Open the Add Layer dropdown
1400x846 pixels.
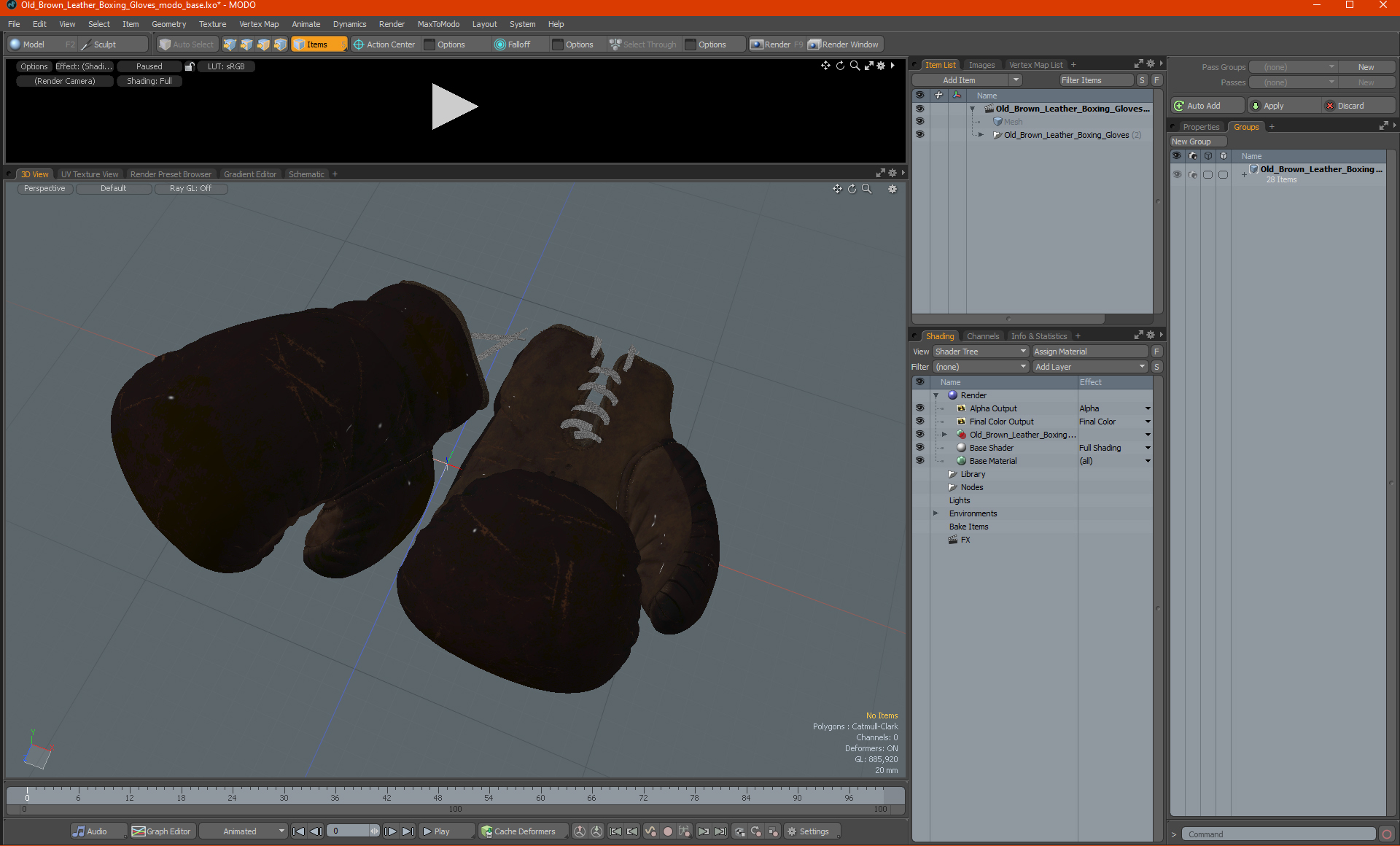click(1089, 367)
